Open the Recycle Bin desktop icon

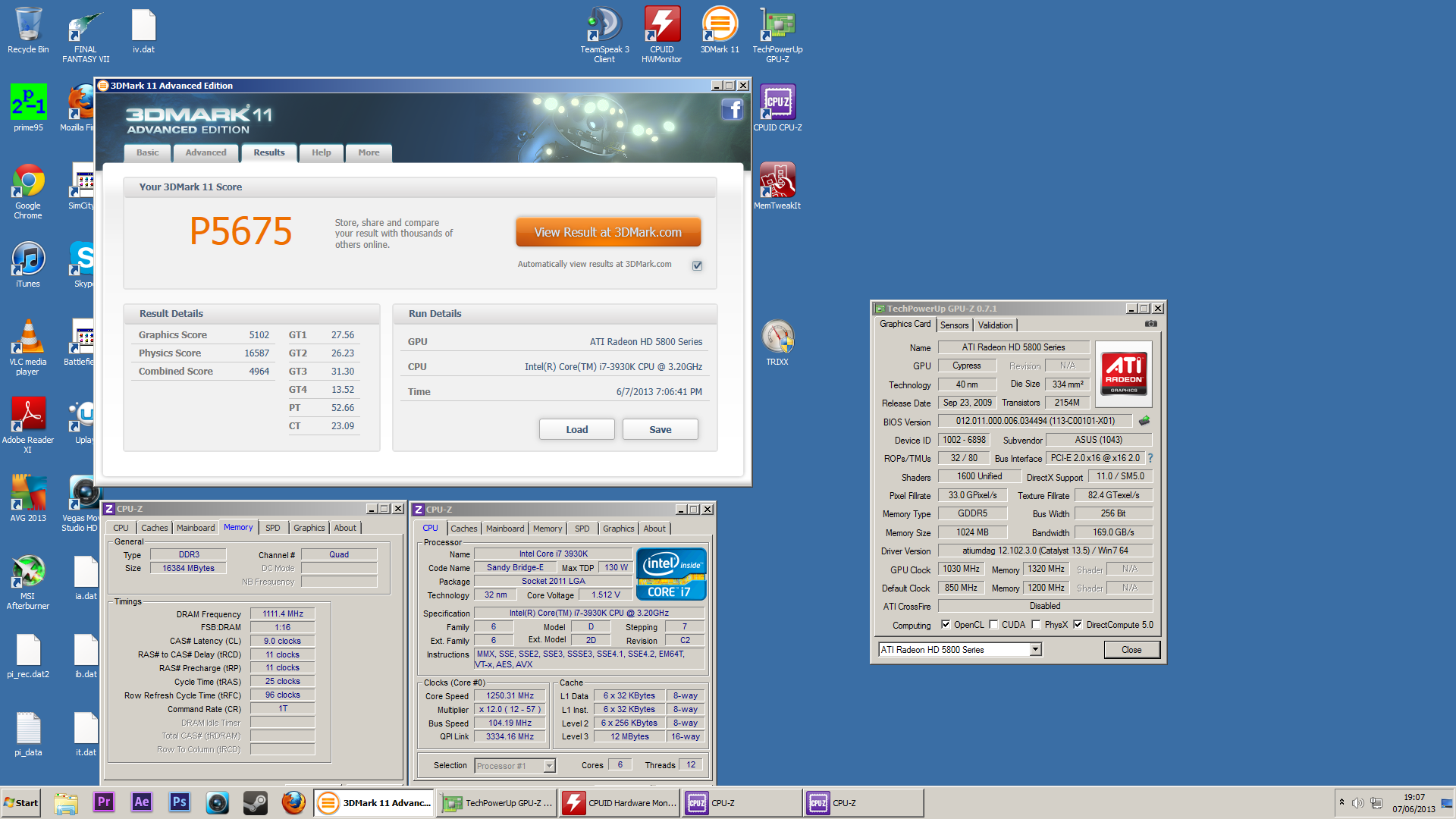pos(28,30)
